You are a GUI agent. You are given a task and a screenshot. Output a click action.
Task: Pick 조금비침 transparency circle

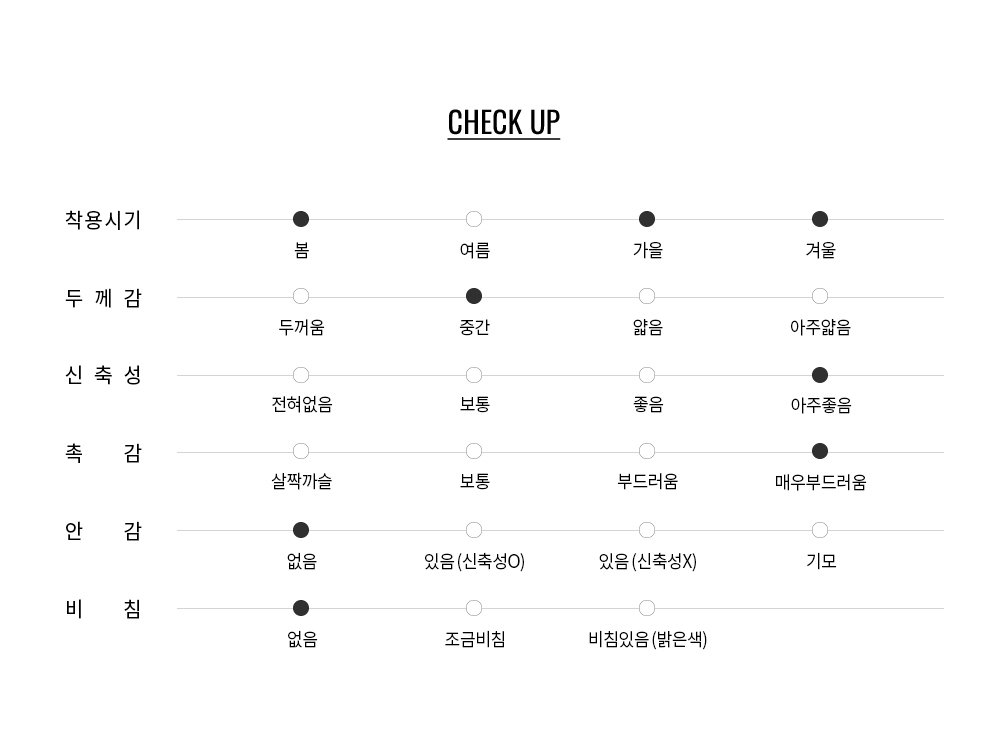[474, 608]
